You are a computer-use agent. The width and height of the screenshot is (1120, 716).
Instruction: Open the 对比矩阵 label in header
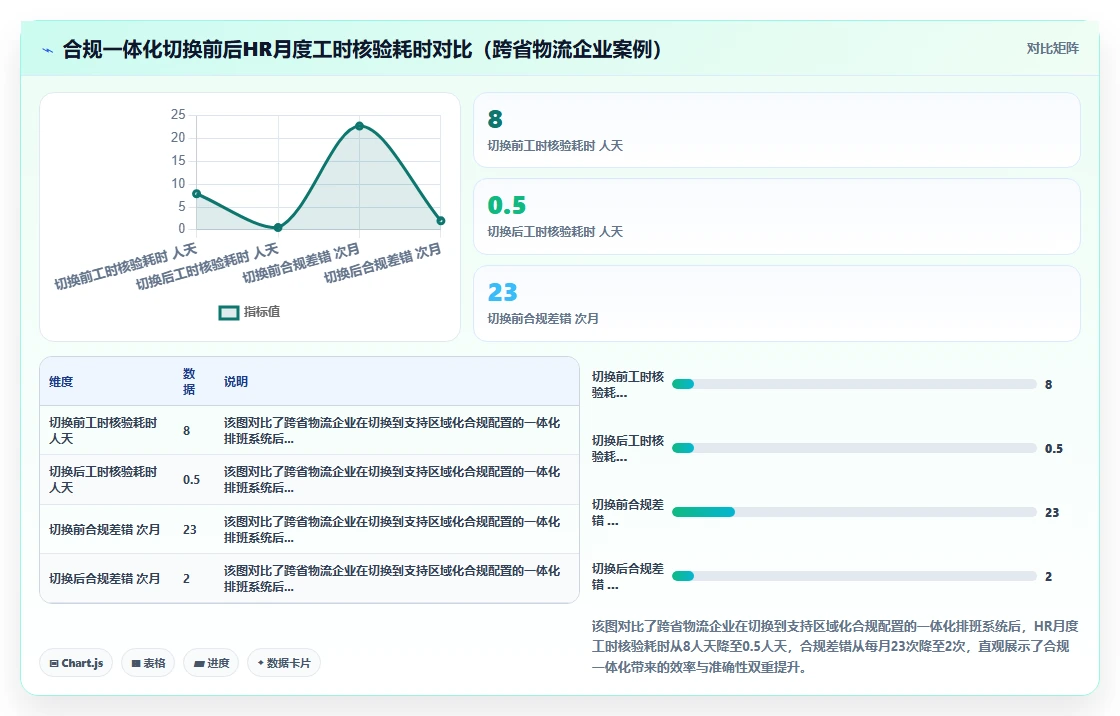coord(1052,49)
